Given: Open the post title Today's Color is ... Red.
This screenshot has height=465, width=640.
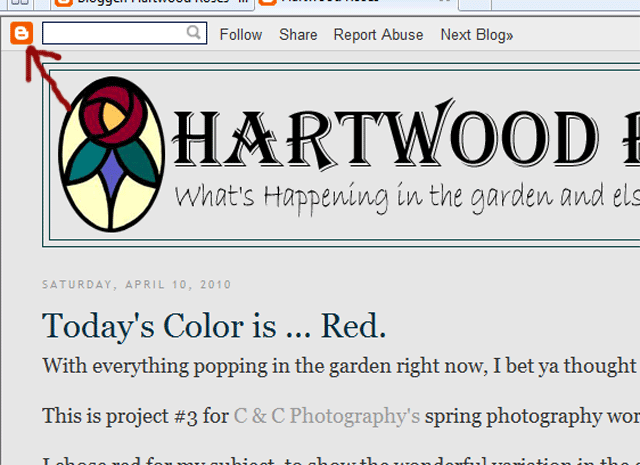Looking at the screenshot, I should 214,326.
